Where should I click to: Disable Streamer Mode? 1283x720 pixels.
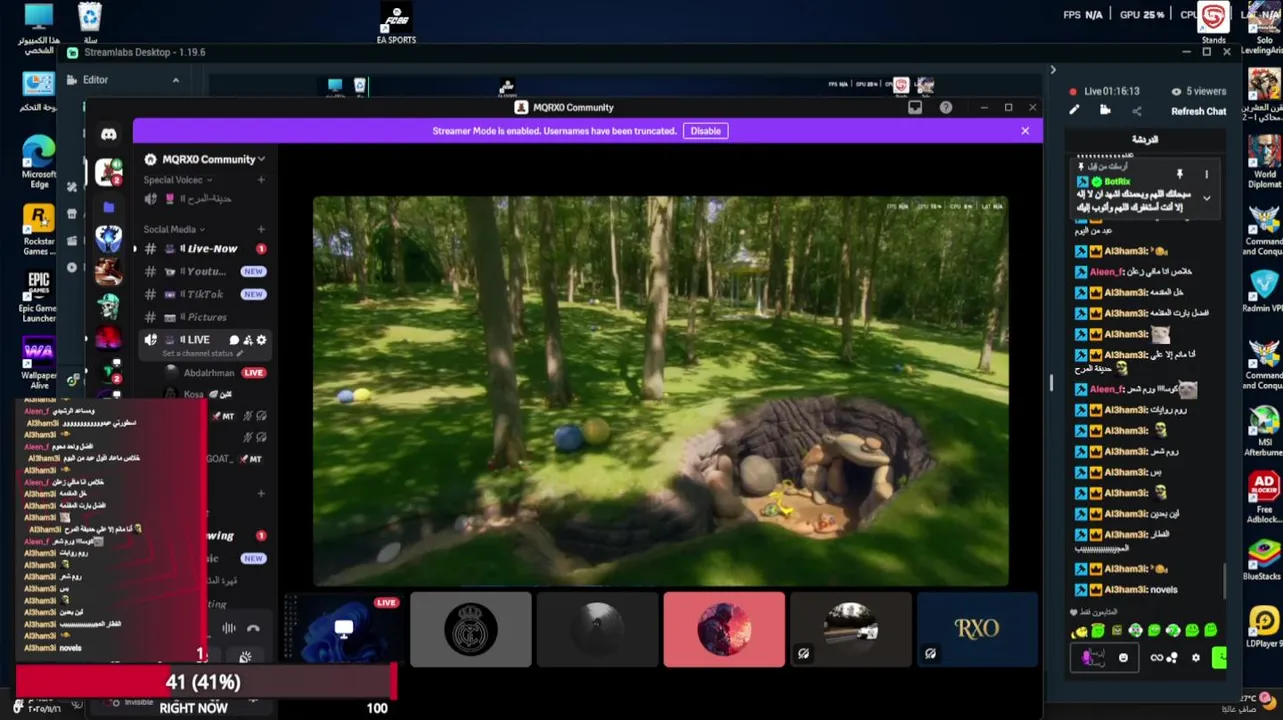705,131
